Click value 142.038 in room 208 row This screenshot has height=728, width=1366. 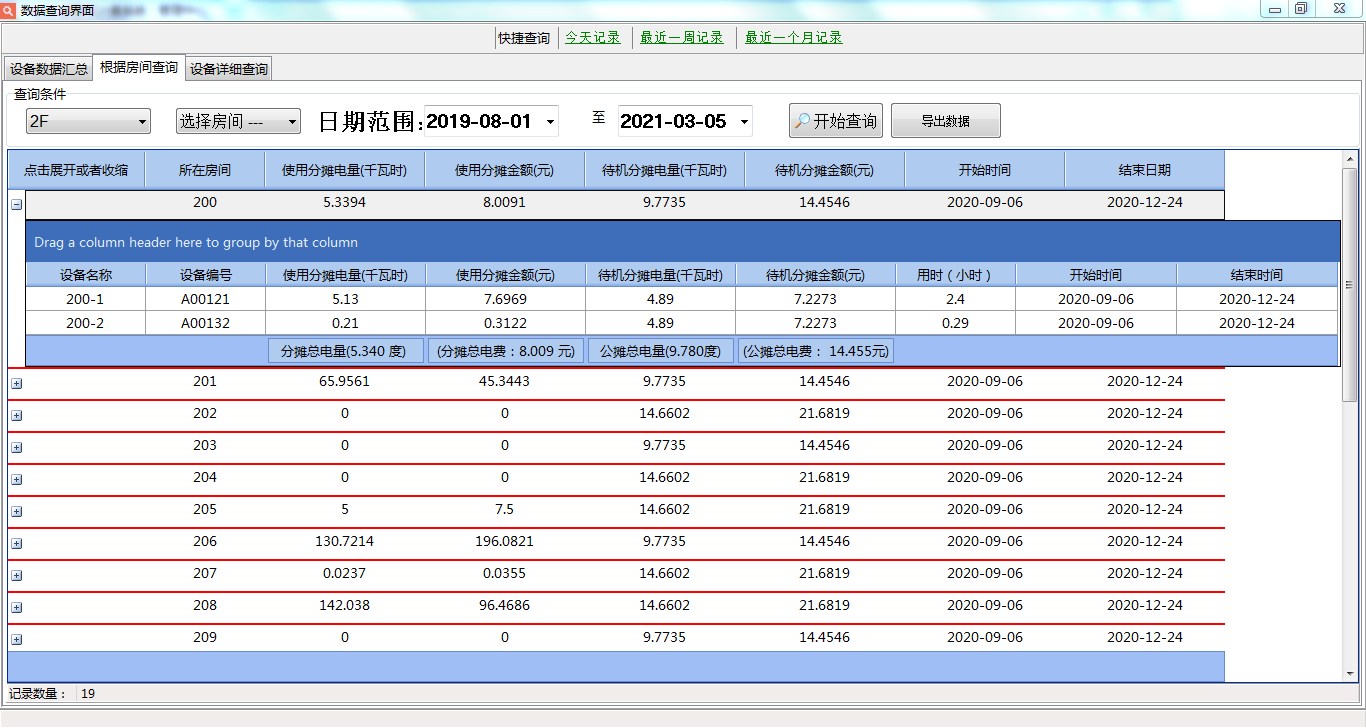(345, 605)
